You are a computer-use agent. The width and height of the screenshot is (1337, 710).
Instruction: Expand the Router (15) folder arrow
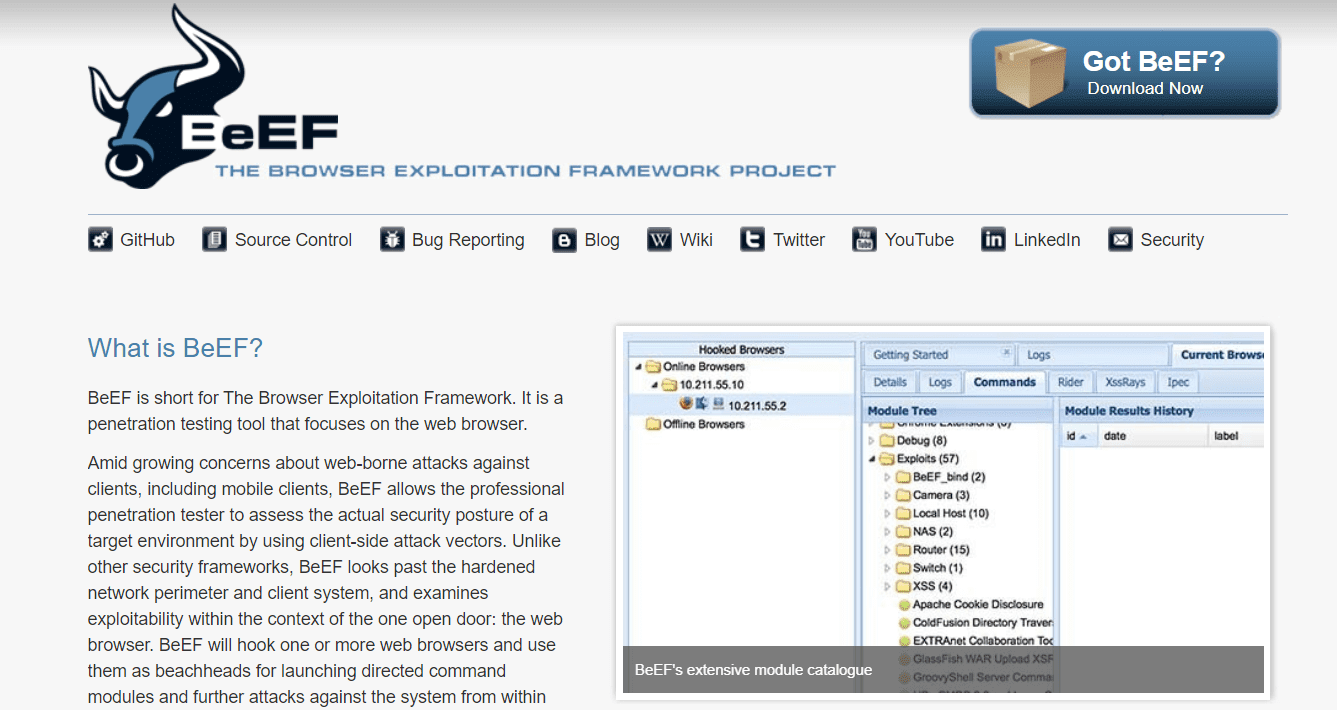point(887,550)
